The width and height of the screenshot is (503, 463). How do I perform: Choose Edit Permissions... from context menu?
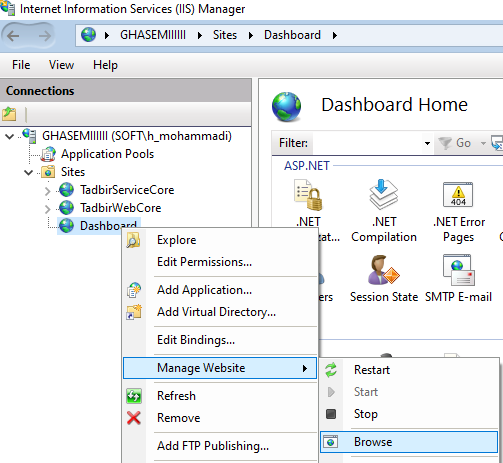[220, 262]
